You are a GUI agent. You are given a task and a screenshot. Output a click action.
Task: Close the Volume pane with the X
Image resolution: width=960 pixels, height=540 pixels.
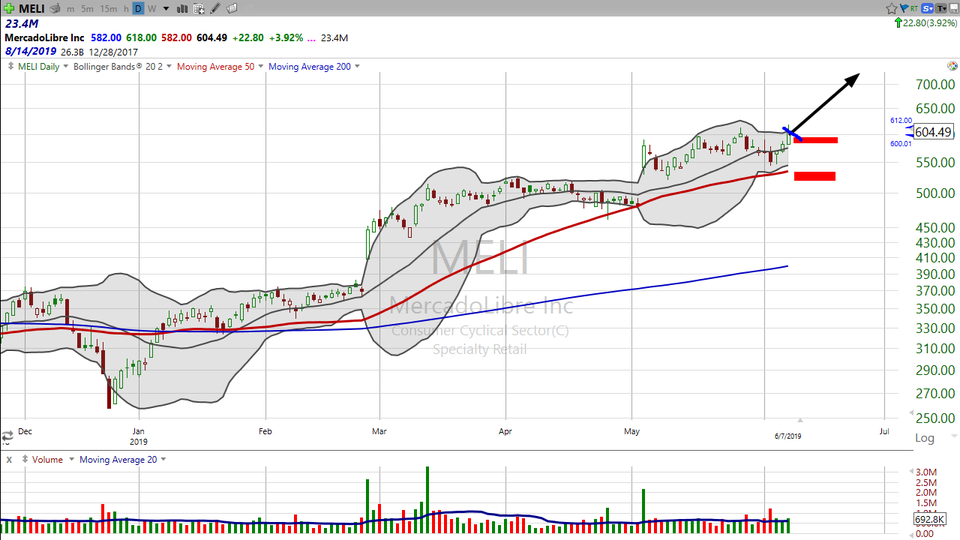[9, 459]
